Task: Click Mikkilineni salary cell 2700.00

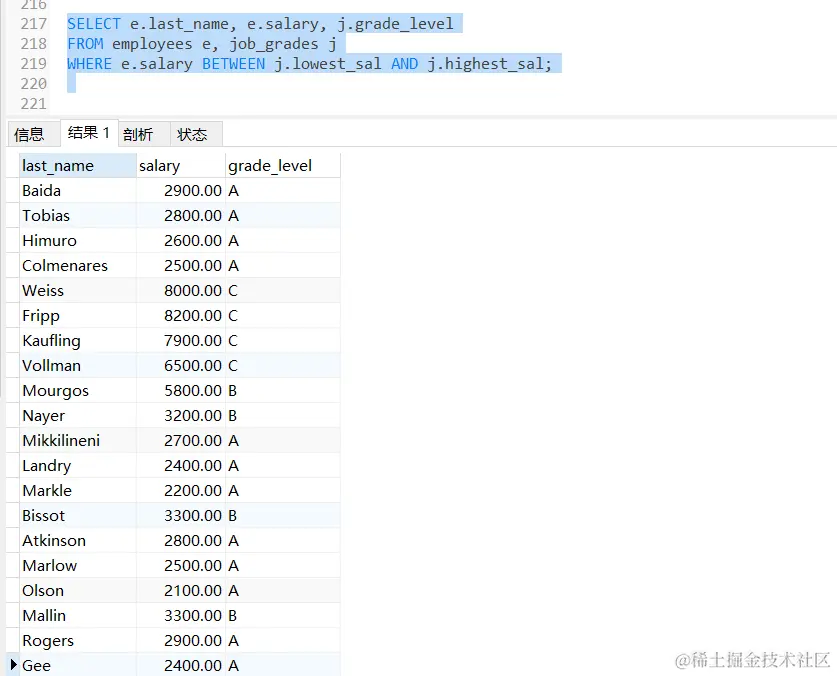Action: pos(181,441)
